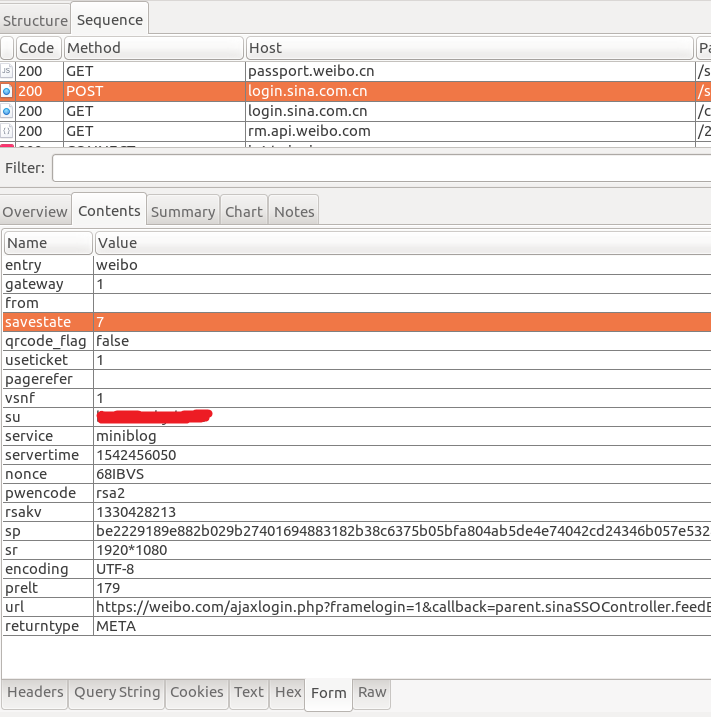Click into the Filter input field
Image resolution: width=711 pixels, height=717 pixels.
point(381,168)
